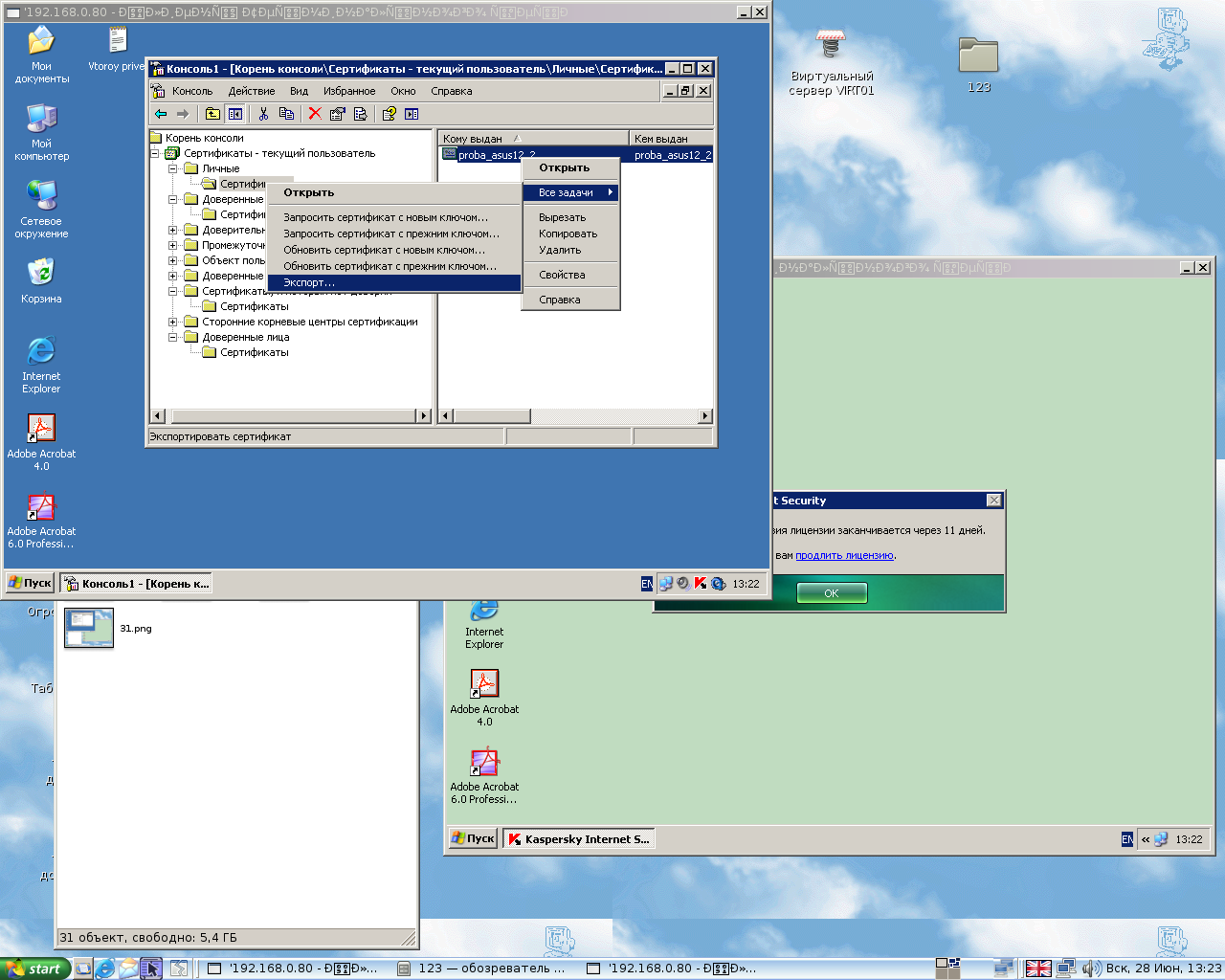This screenshot has height=980, width=1225.
Task: Open the Действие menu in menu bar
Action: [x=251, y=92]
